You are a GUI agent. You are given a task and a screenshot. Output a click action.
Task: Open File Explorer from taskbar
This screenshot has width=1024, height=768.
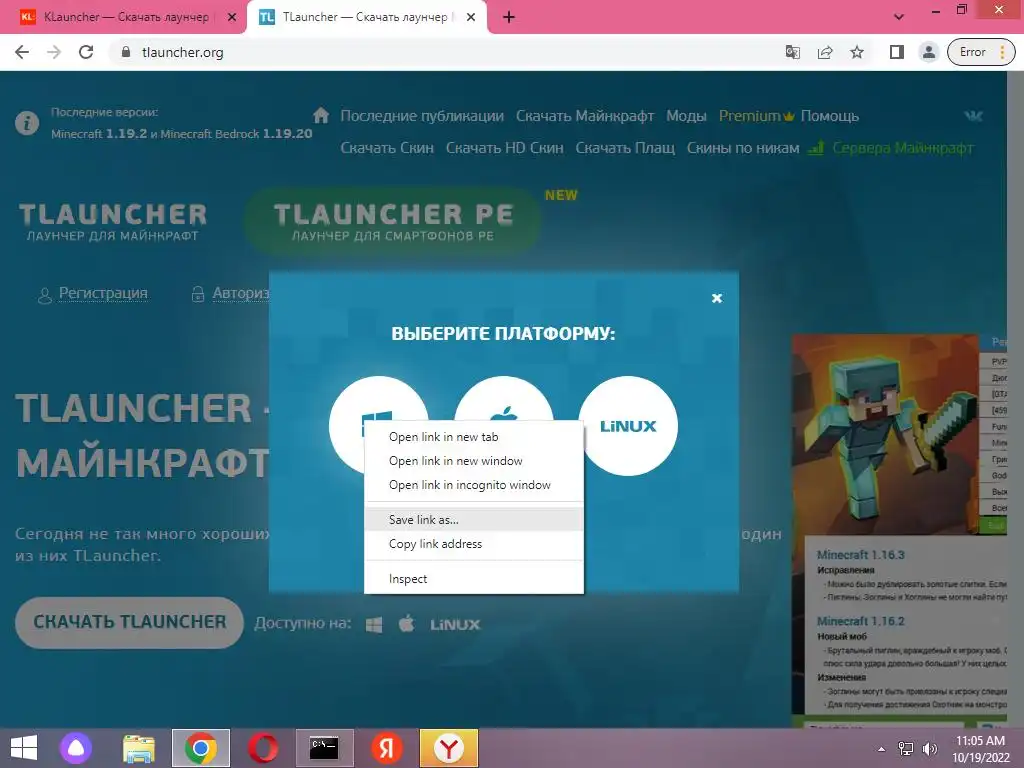[x=138, y=748]
